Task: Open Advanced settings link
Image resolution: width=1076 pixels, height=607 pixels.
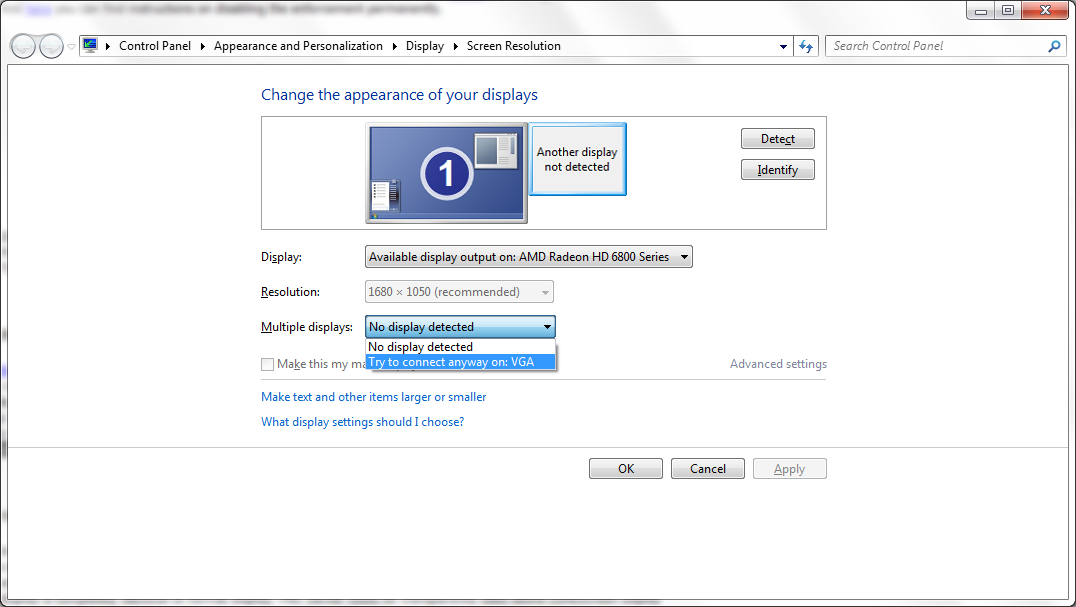Action: tap(778, 364)
